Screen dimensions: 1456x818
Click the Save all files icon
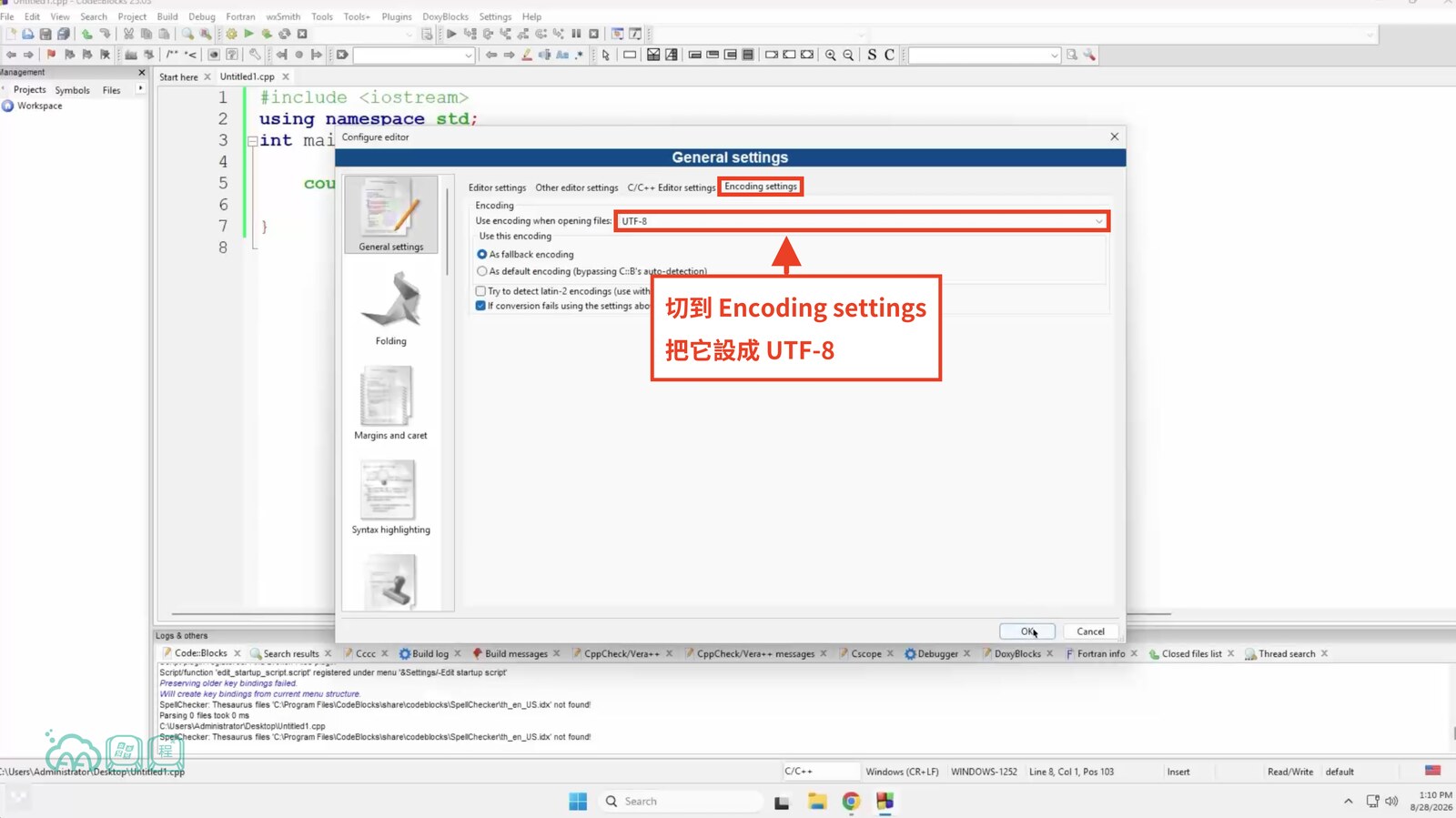[x=64, y=34]
